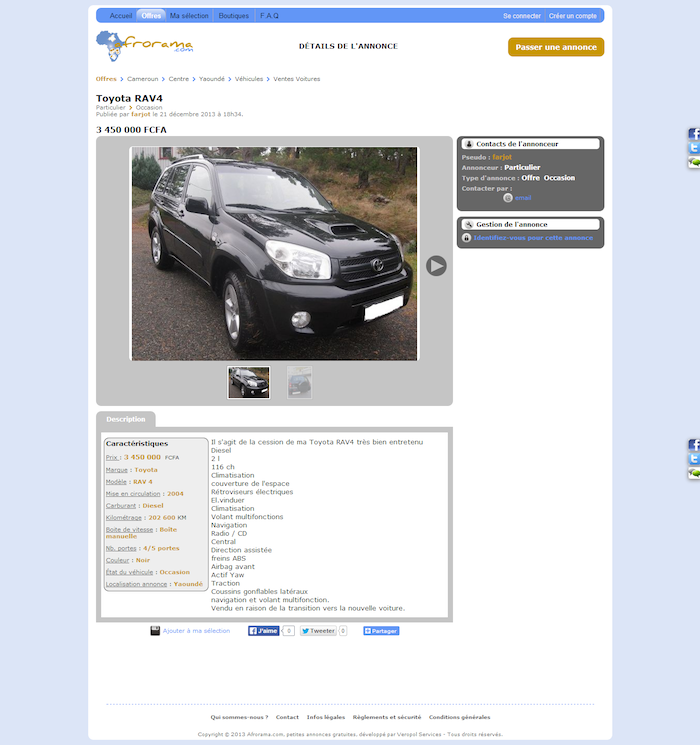Click Identifiez-vous pour cette annonce
Screen dimensions: 700x745
point(533,238)
